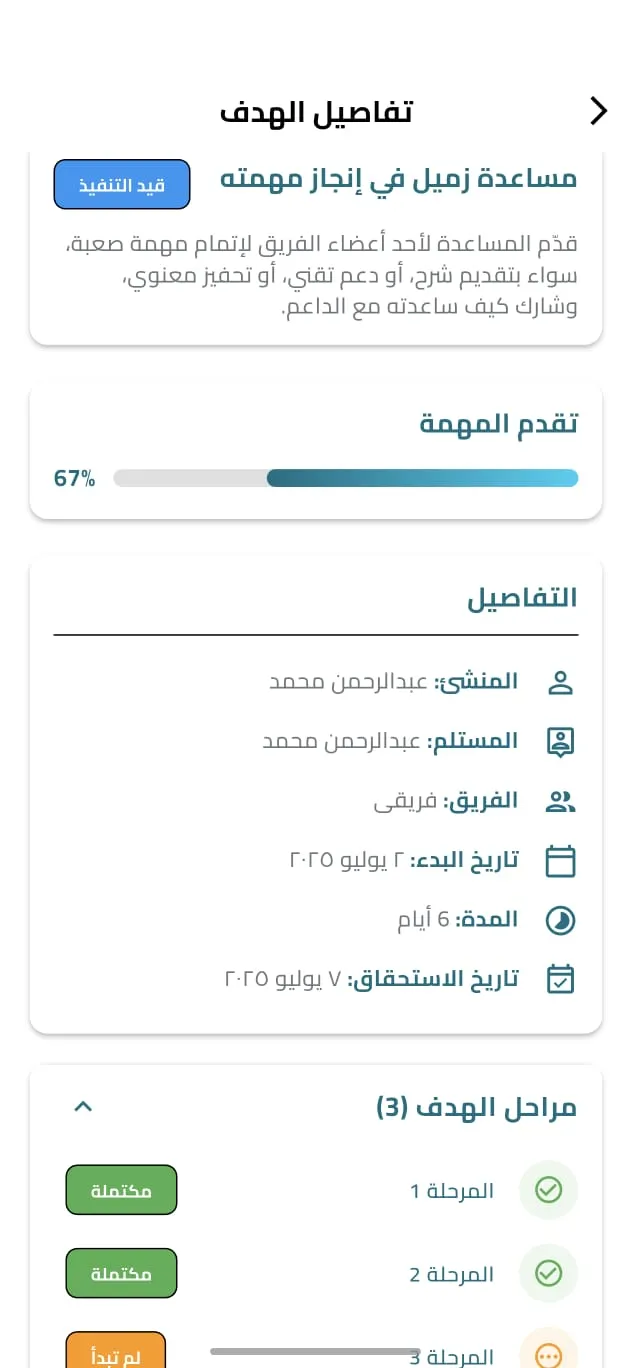Click the 67% task progress bar
Viewport: 632px width, 1368px height.
pyautogui.click(x=345, y=478)
